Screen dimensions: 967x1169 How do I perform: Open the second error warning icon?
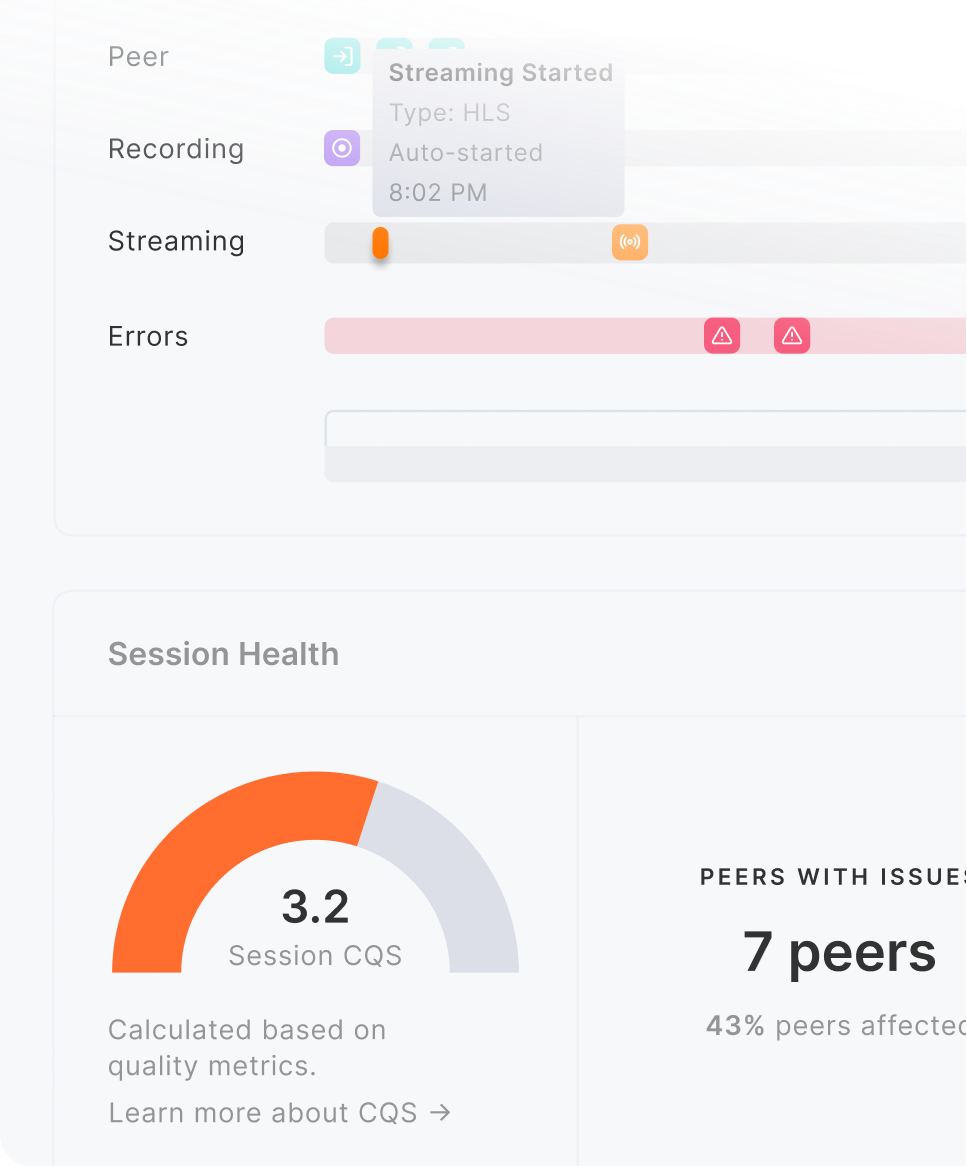click(x=792, y=336)
